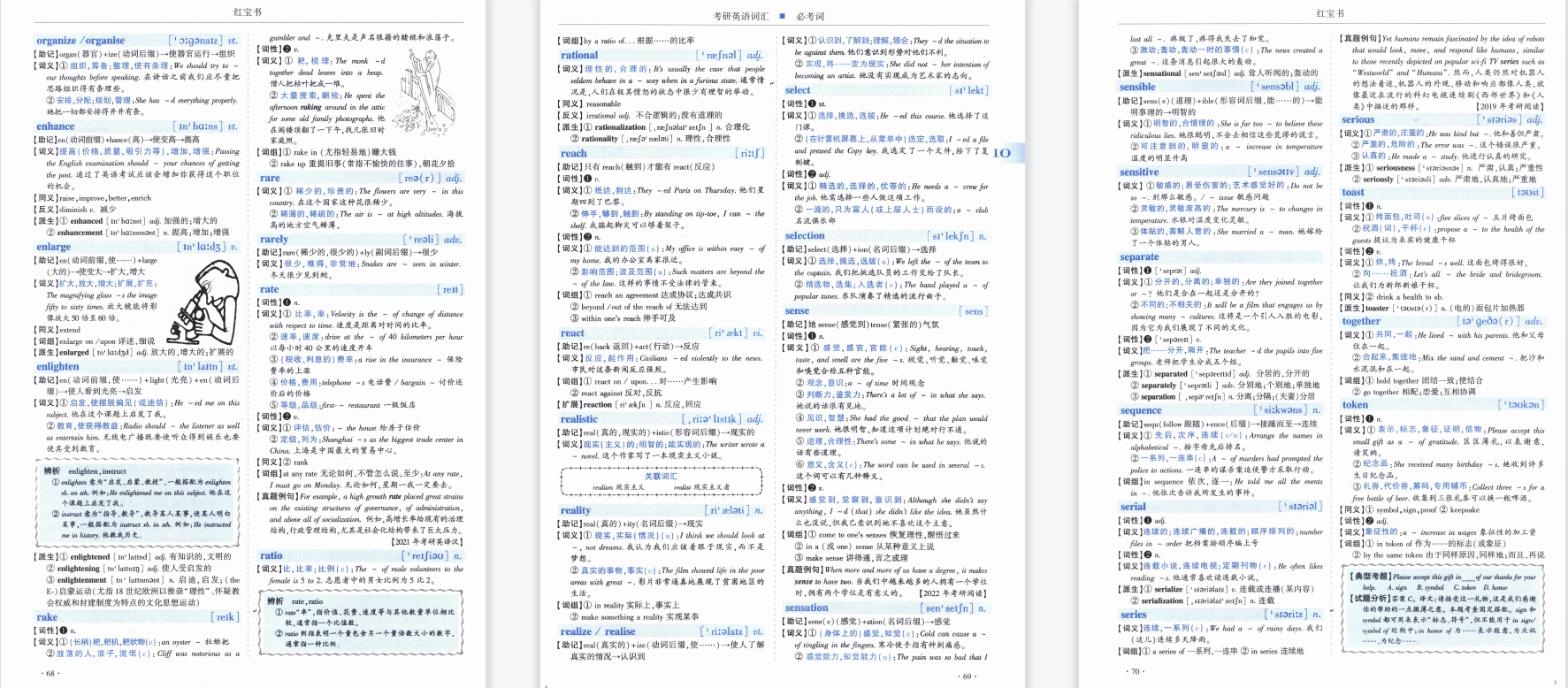Click the blue margin number '10'
Image resolution: width=1568 pixels, height=688 pixels.
(1001, 153)
